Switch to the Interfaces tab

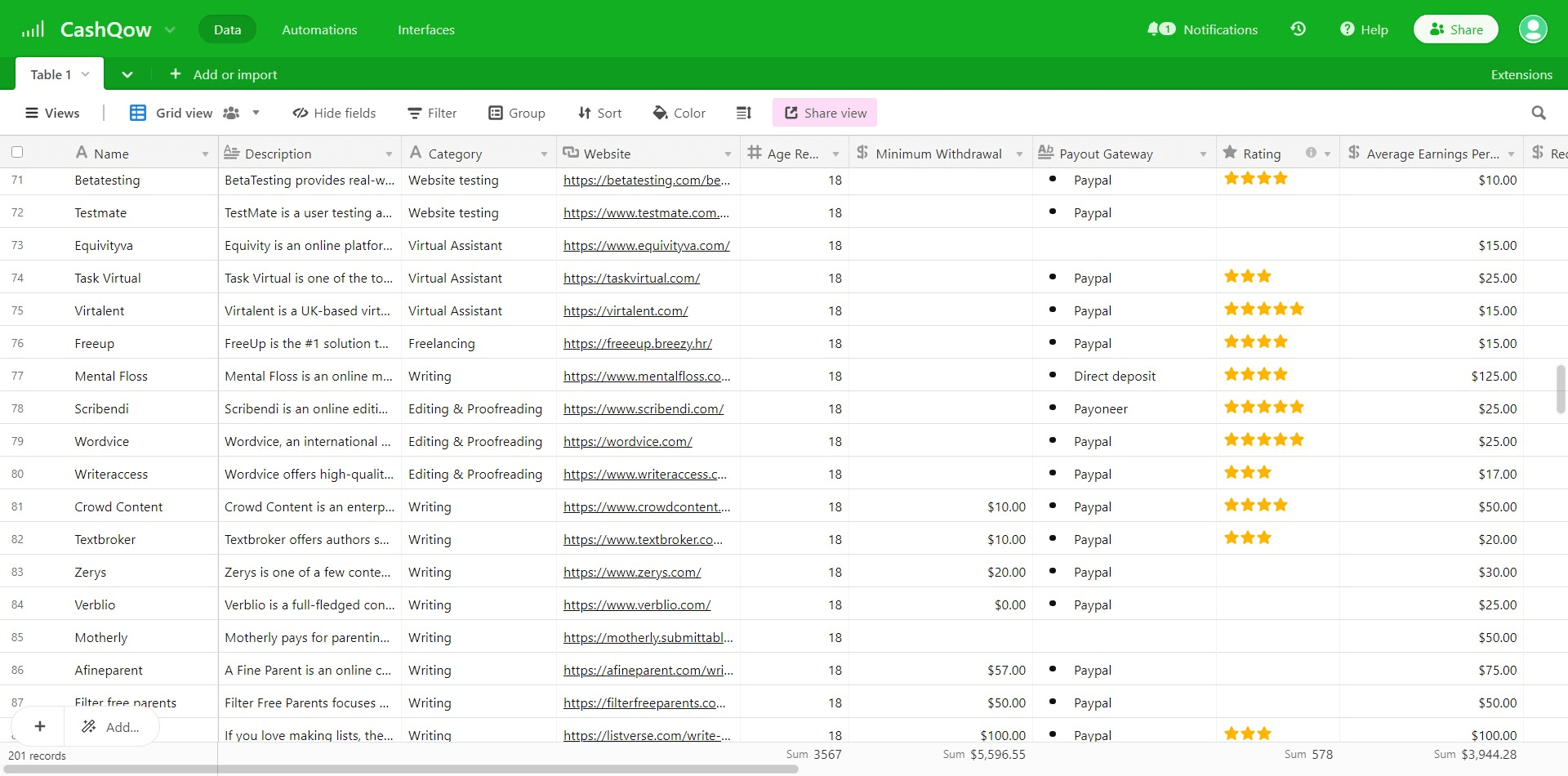pyautogui.click(x=426, y=29)
